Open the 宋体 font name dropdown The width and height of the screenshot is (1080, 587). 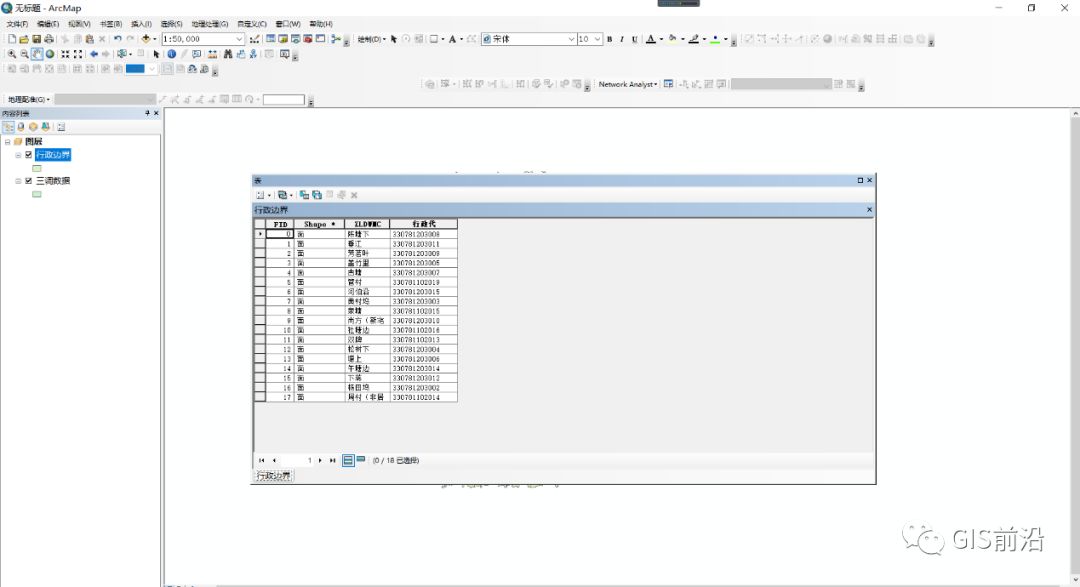571,39
